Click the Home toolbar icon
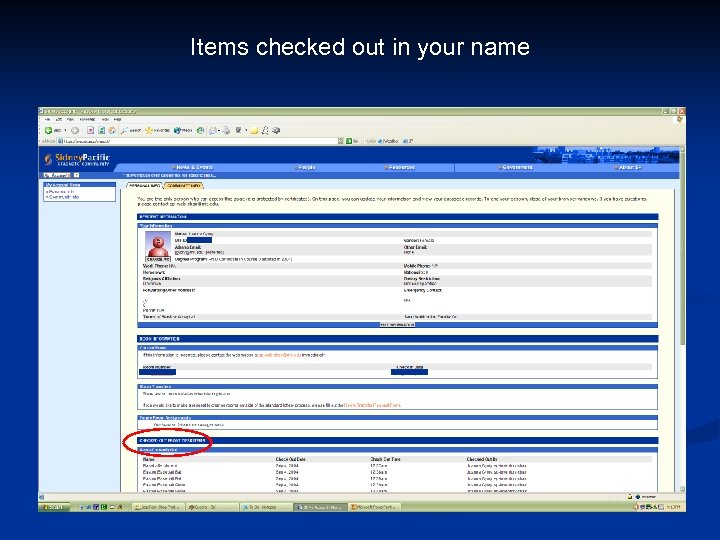 point(112,130)
